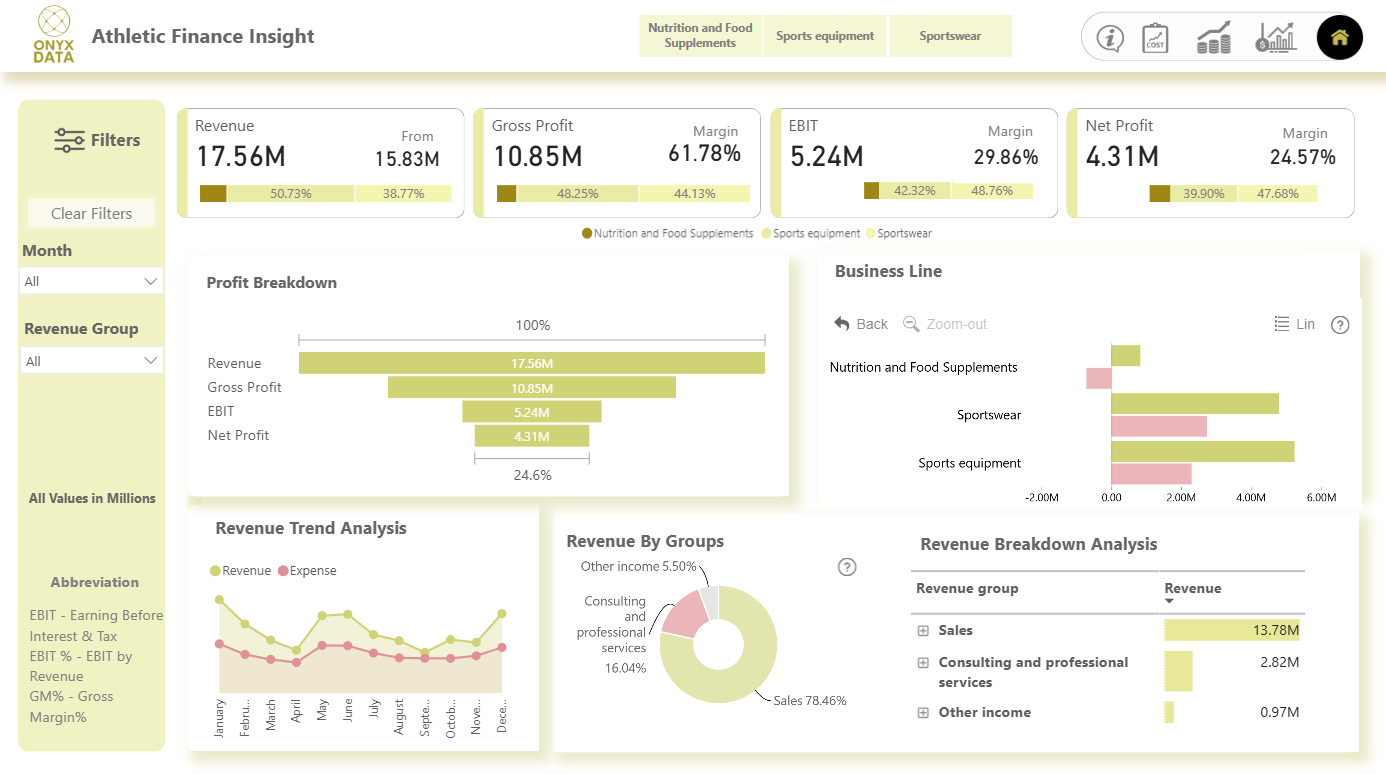The height and width of the screenshot is (774, 1386).
Task: Click the Revenue 17.56M funnel bar
Action: pos(532,363)
